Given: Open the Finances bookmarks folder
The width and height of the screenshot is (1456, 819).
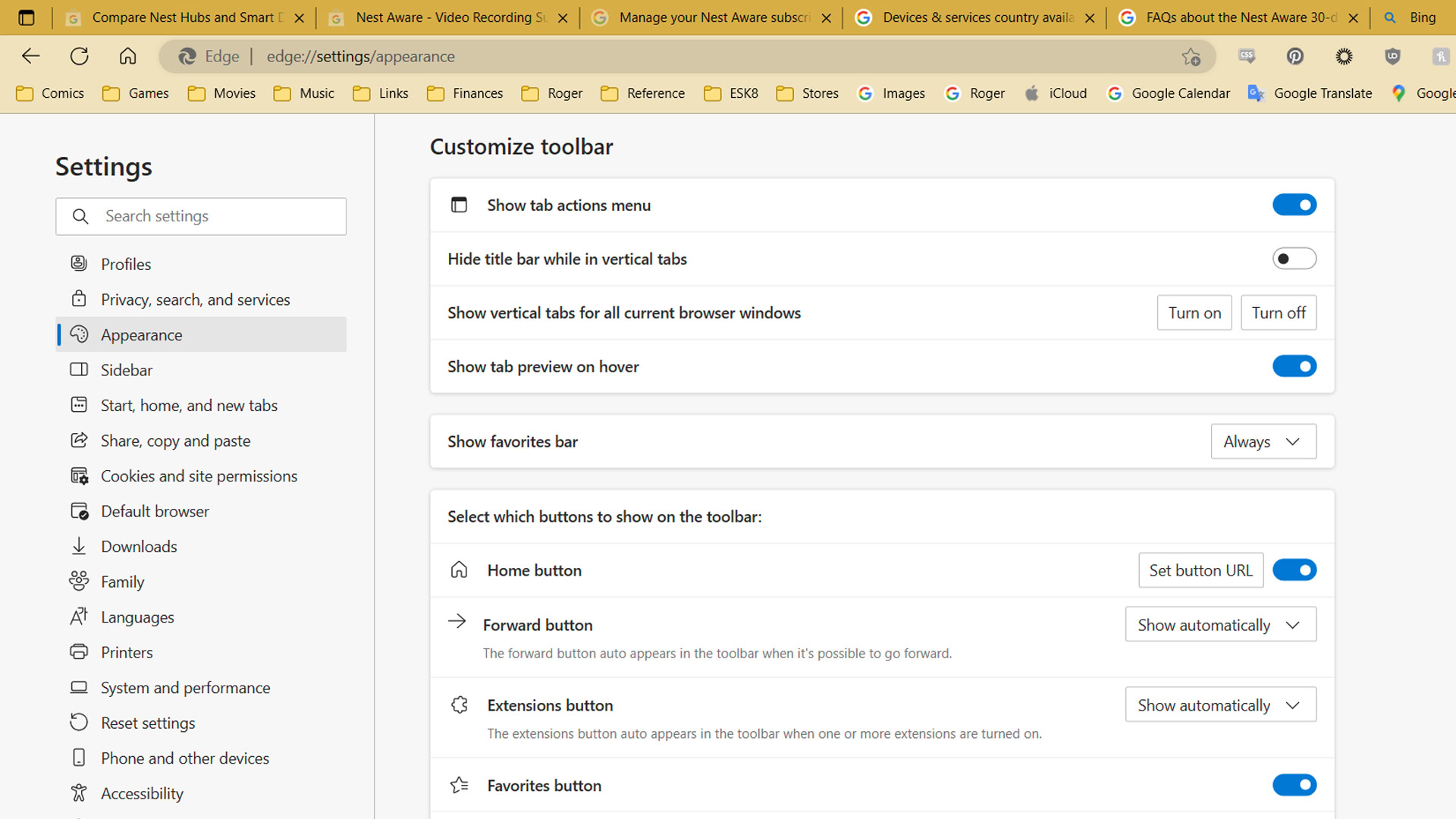Looking at the screenshot, I should [465, 93].
